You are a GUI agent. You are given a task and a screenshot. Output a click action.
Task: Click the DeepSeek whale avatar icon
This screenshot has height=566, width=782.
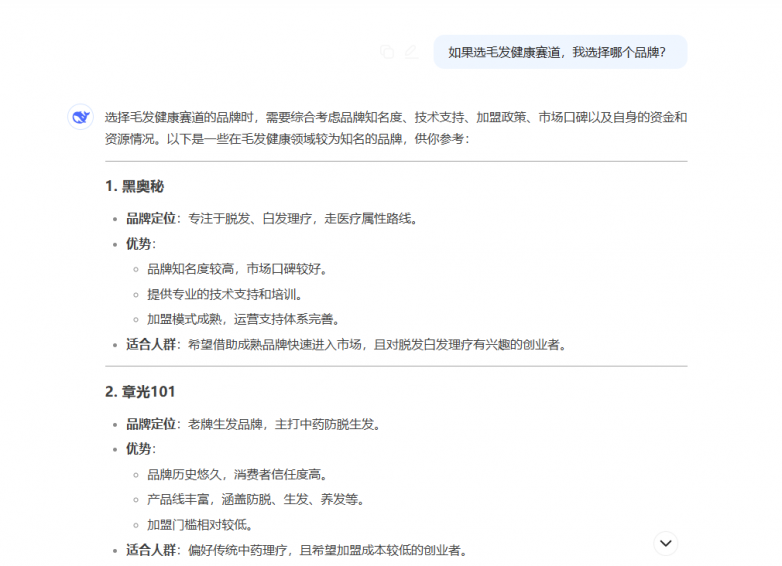pos(80,117)
